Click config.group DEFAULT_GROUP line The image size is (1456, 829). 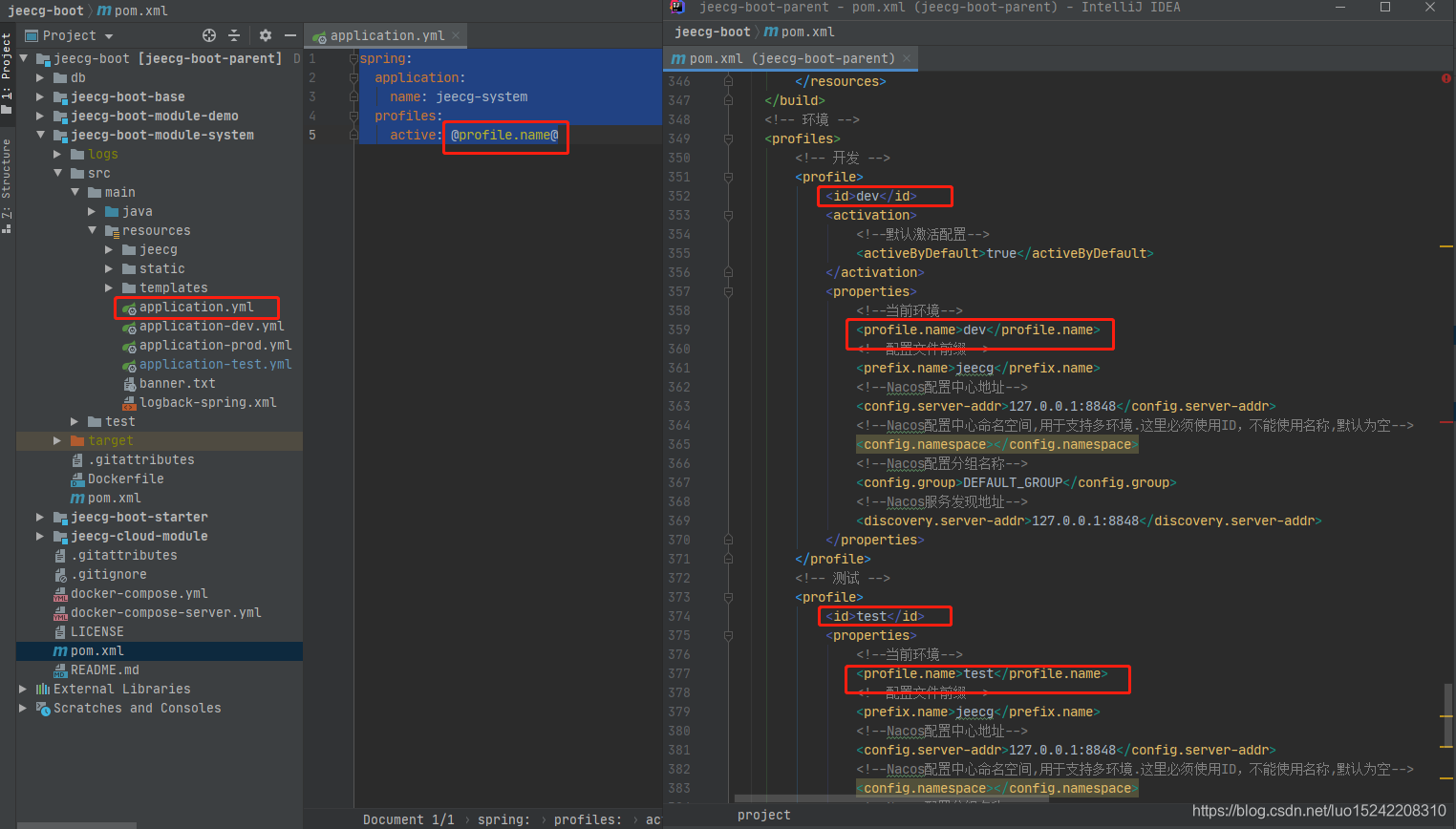point(1017,482)
